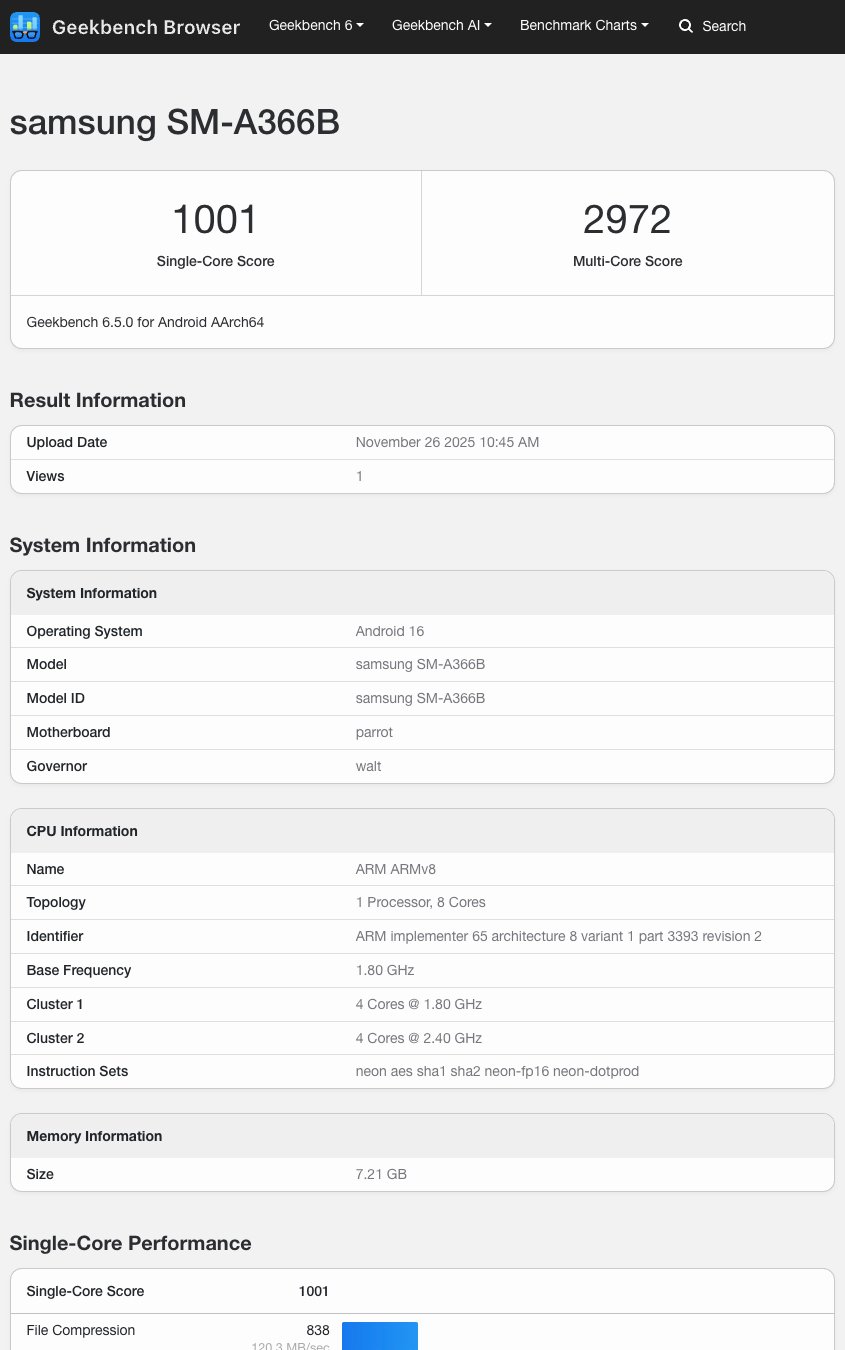
Task: Open the Geekbench AI dropdown menu
Action: point(441,25)
